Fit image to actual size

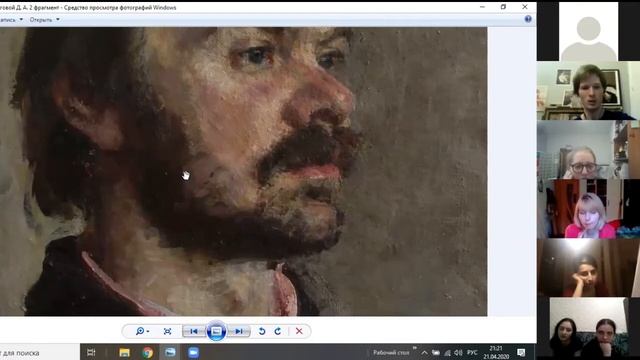(167, 331)
